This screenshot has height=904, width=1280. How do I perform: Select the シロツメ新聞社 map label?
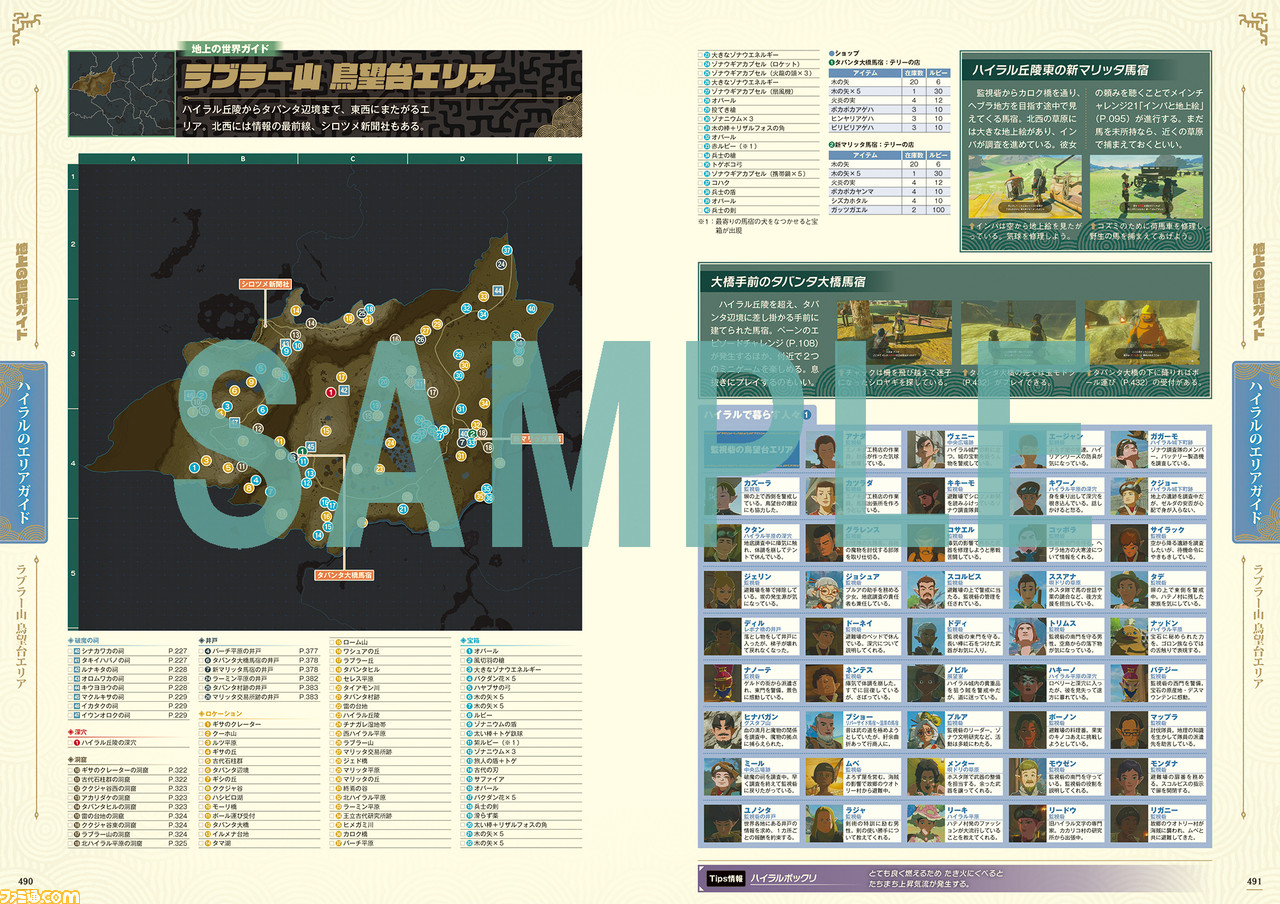(264, 285)
